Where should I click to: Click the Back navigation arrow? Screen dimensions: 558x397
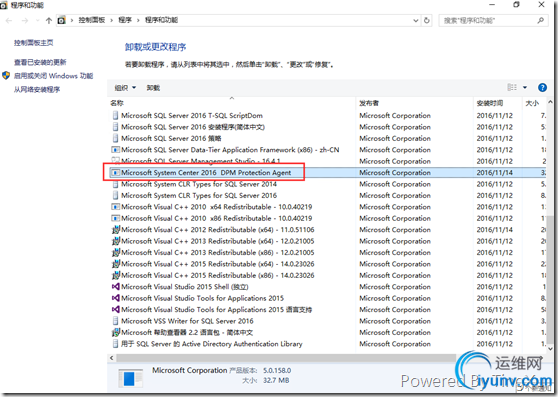[9, 21]
